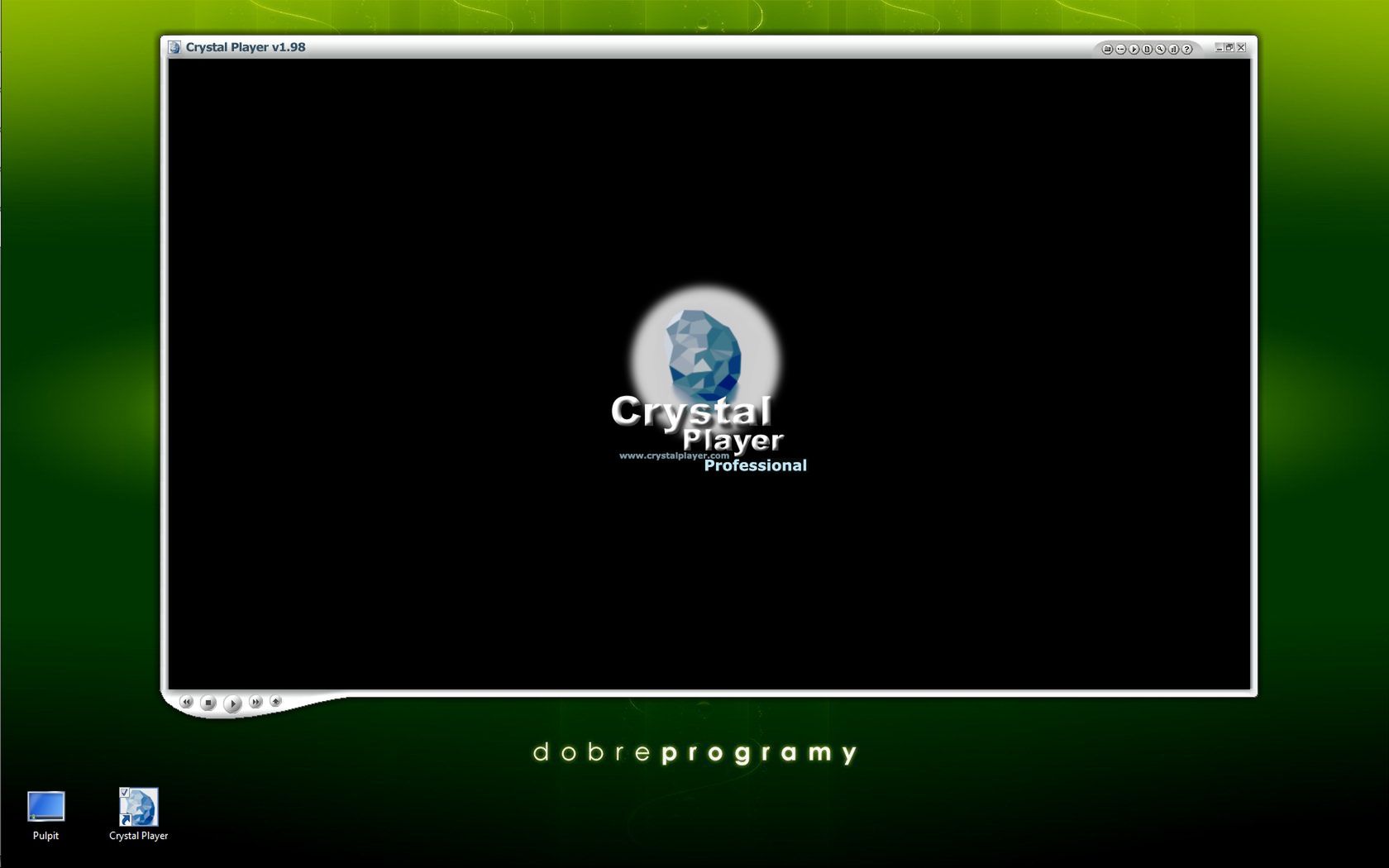Click the up-arrow eject button

276,701
